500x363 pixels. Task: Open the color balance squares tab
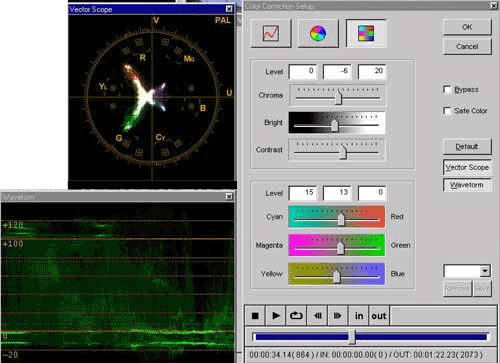pyautogui.click(x=366, y=33)
